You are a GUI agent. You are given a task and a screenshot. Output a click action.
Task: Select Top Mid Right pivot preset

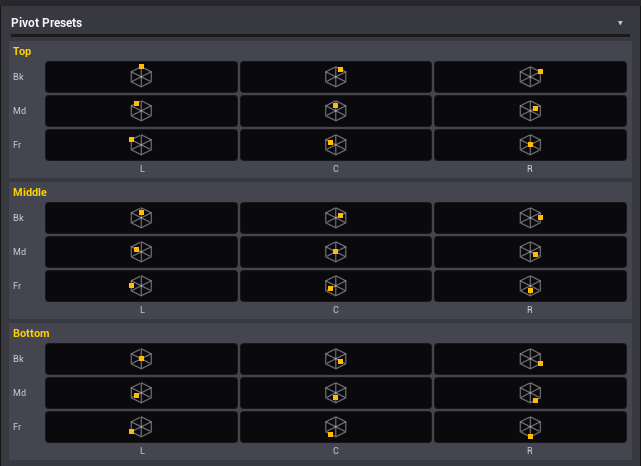pyautogui.click(x=530, y=111)
